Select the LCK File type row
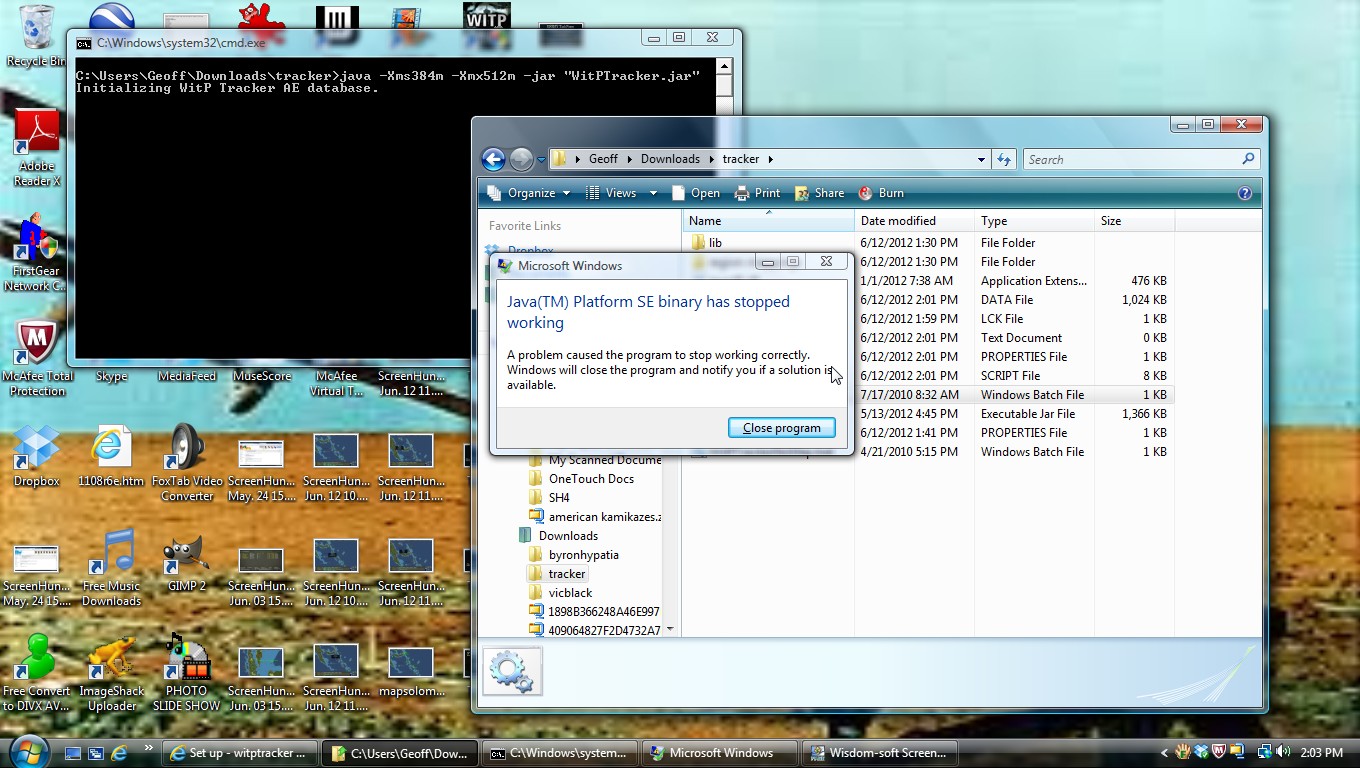 tap(1001, 319)
